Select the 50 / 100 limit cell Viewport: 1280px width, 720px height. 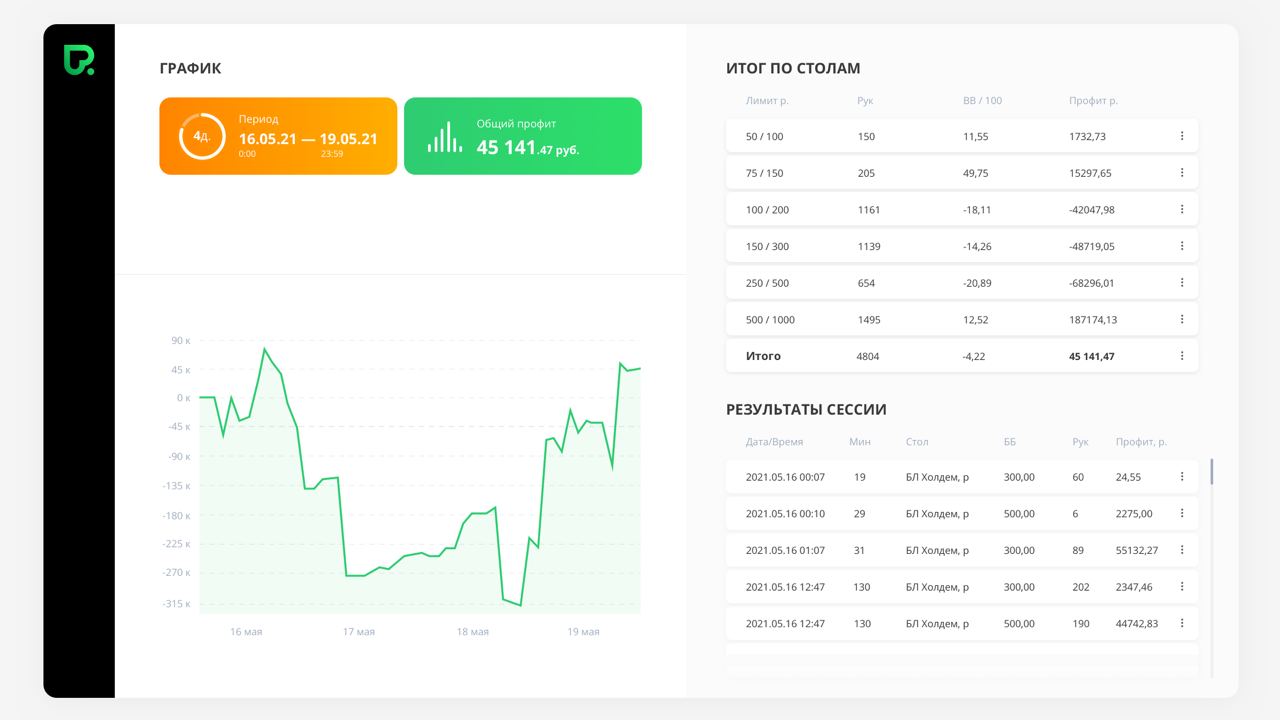click(x=765, y=136)
